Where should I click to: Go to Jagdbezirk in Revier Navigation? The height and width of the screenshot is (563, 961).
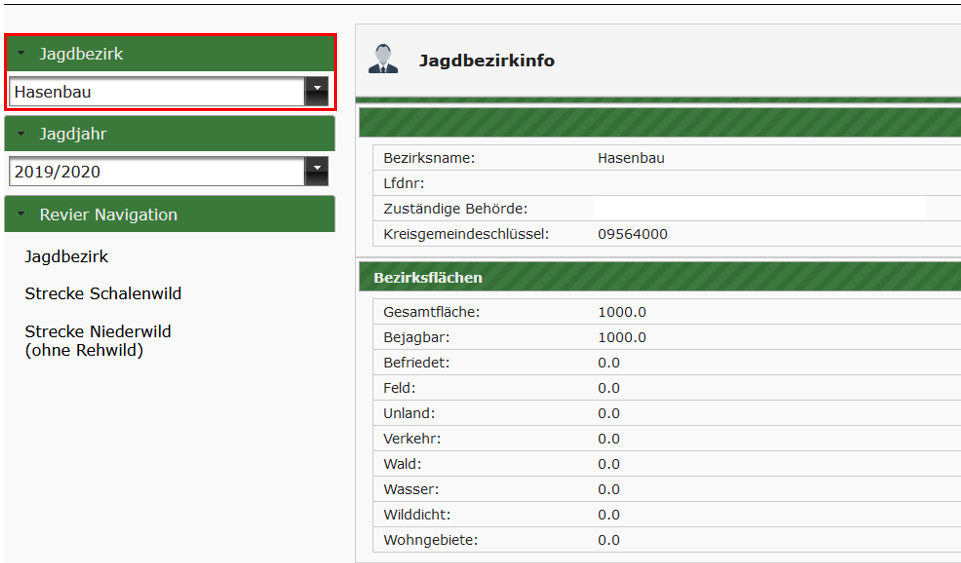point(66,257)
